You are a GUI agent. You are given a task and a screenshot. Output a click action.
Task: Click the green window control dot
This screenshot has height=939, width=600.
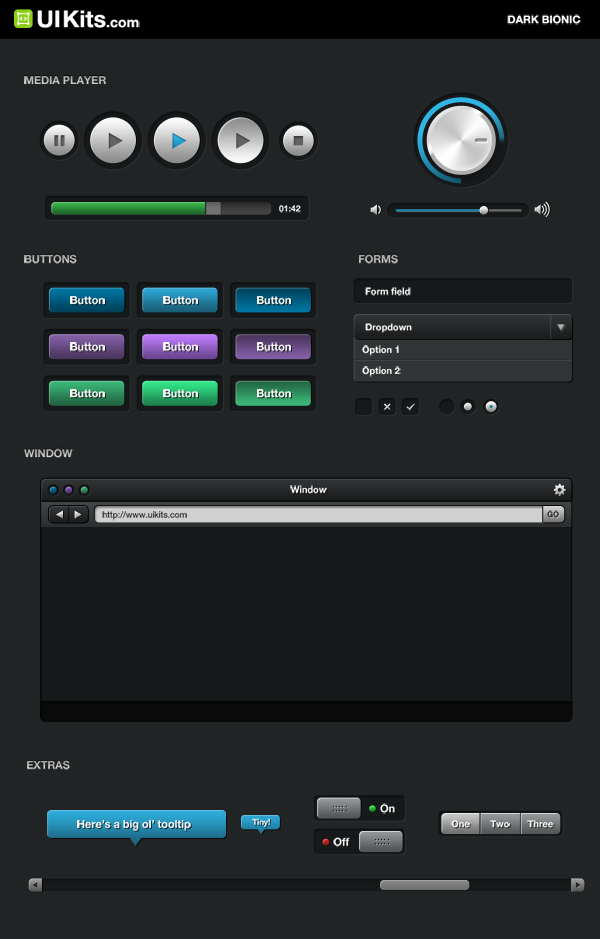point(84,490)
